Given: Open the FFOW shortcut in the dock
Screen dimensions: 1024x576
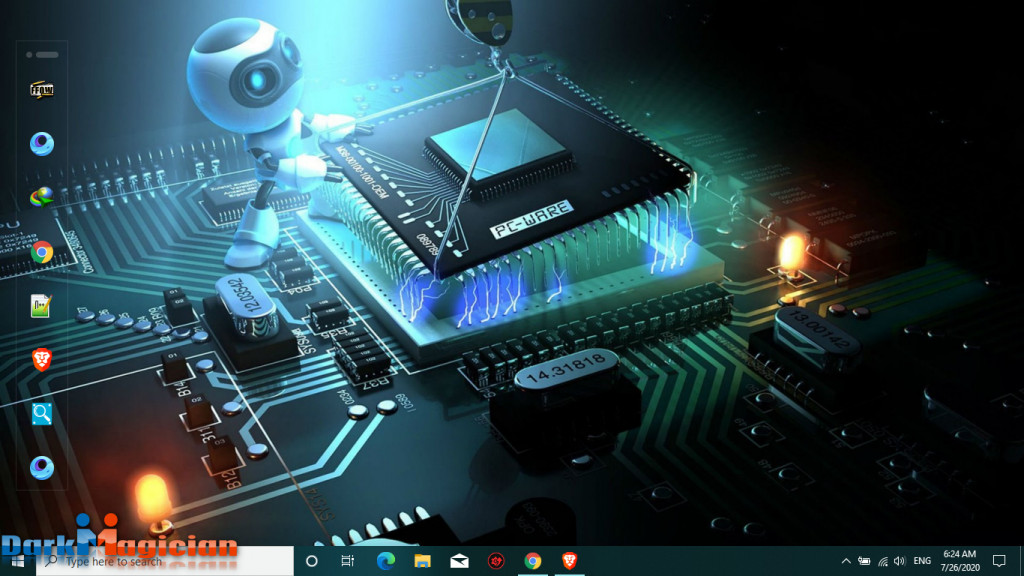Looking at the screenshot, I should [x=42, y=90].
